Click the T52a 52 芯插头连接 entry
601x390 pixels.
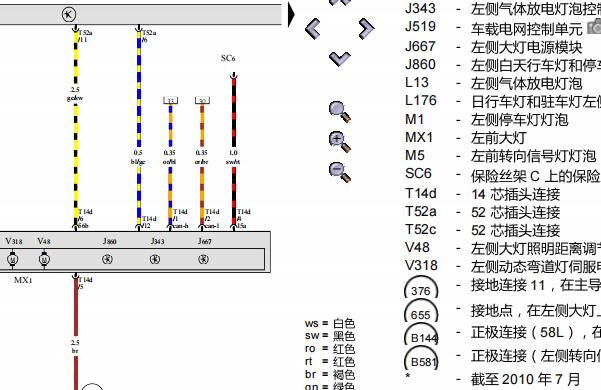483,211
